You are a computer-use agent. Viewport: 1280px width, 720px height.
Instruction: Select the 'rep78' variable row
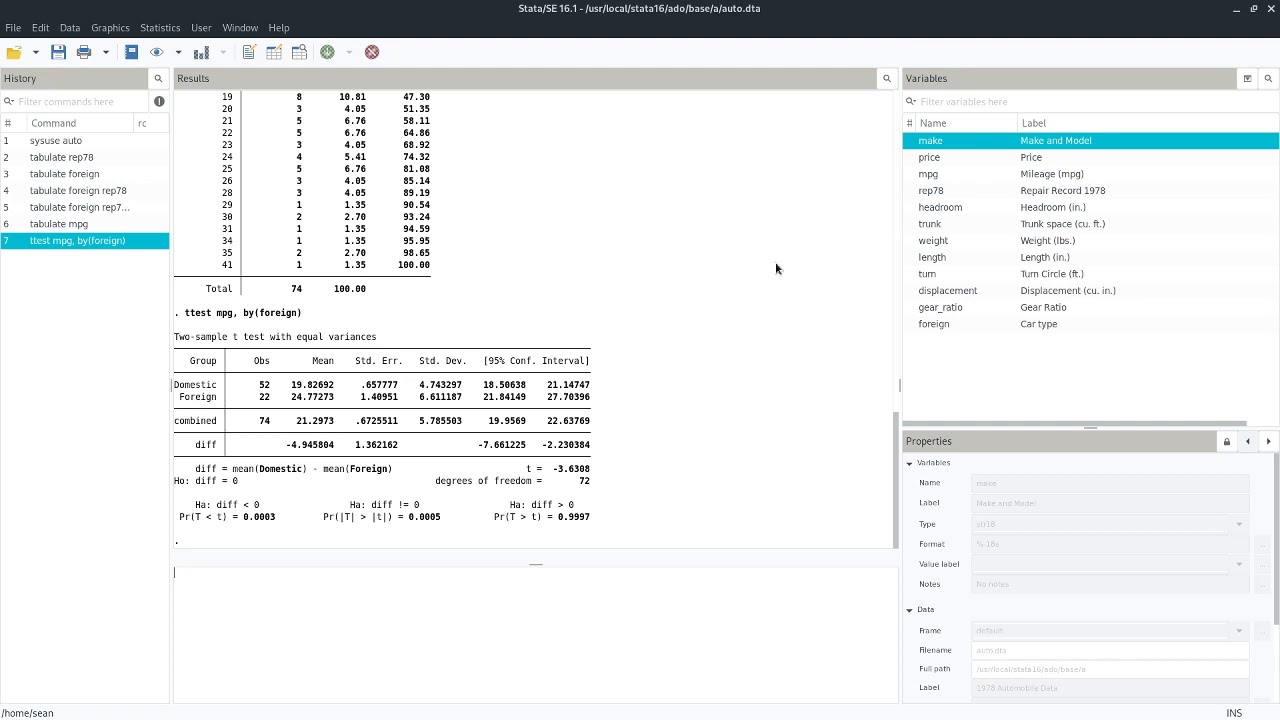click(1090, 191)
